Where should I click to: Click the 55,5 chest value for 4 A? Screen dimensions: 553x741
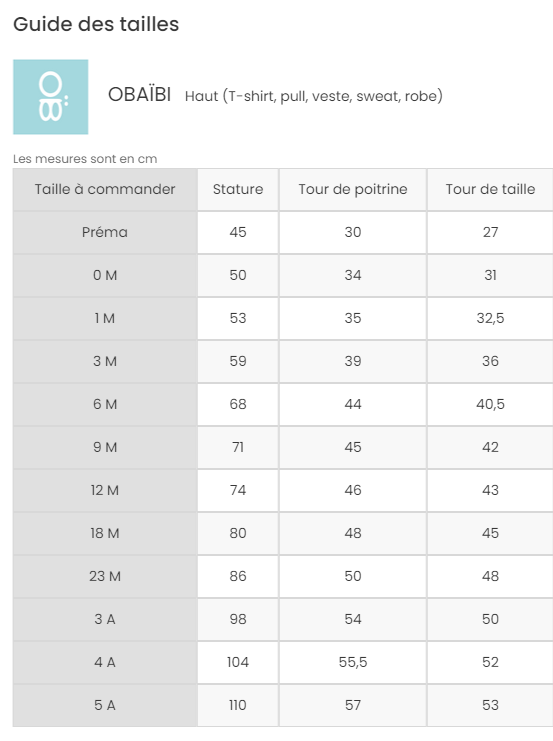353,663
